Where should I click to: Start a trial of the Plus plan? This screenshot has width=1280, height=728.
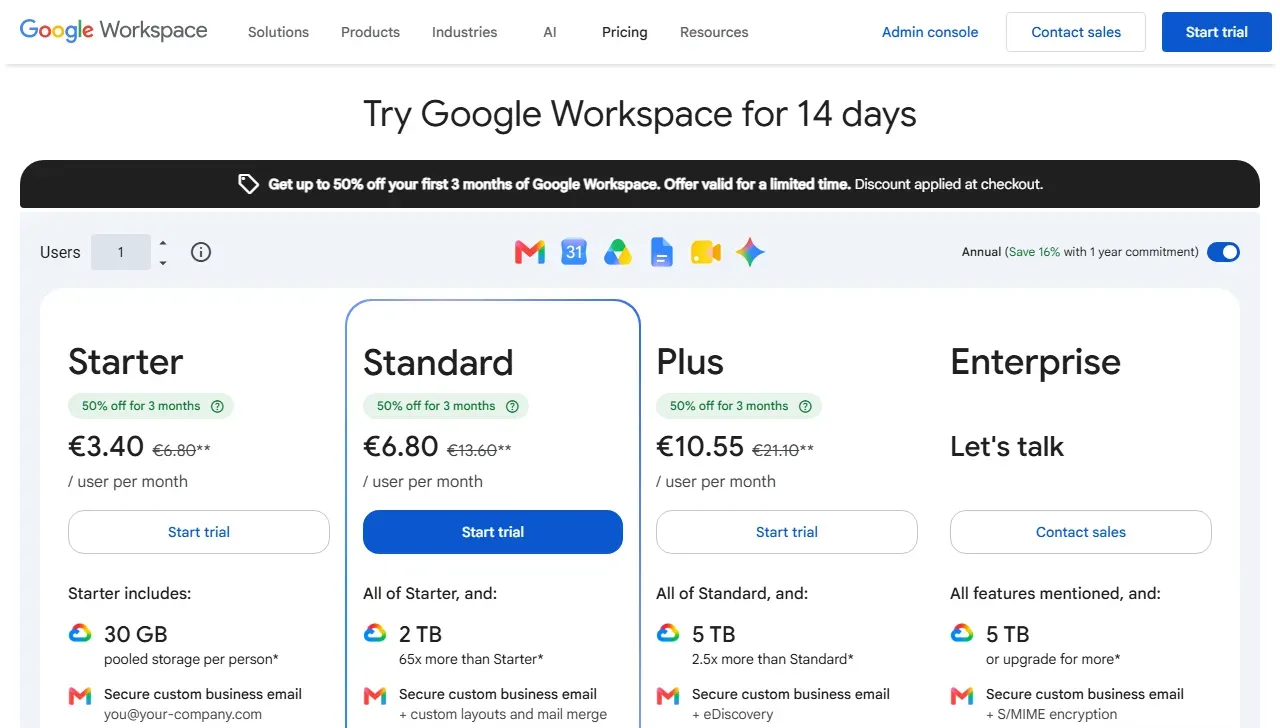pos(787,532)
